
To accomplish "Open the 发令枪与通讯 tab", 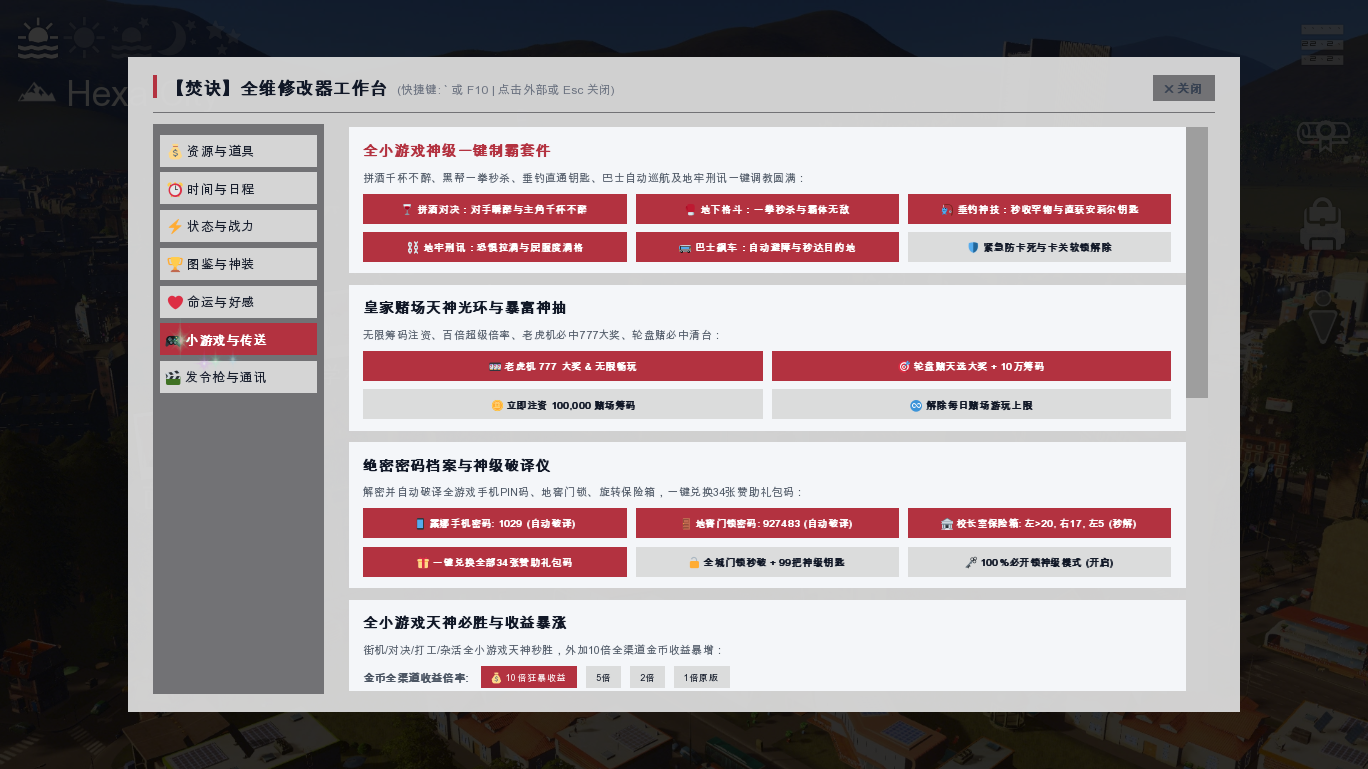I will pos(238,377).
